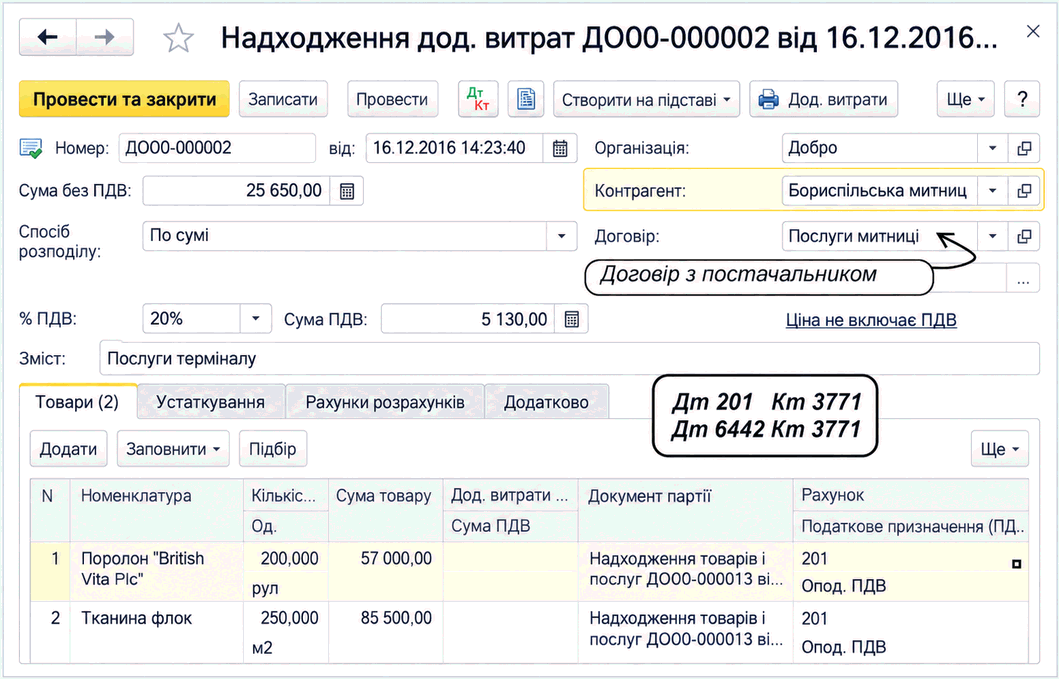Expand the Контрагент dropdown list
Screen dimensions: 1059x679
coord(992,191)
